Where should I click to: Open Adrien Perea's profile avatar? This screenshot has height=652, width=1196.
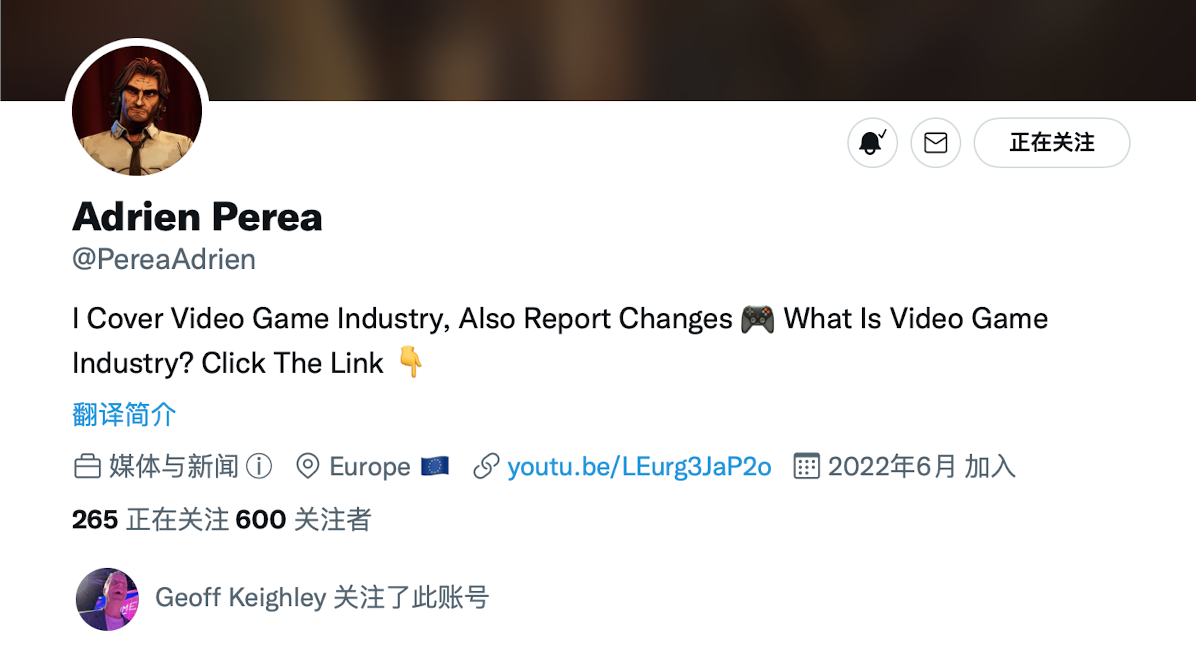(x=137, y=111)
